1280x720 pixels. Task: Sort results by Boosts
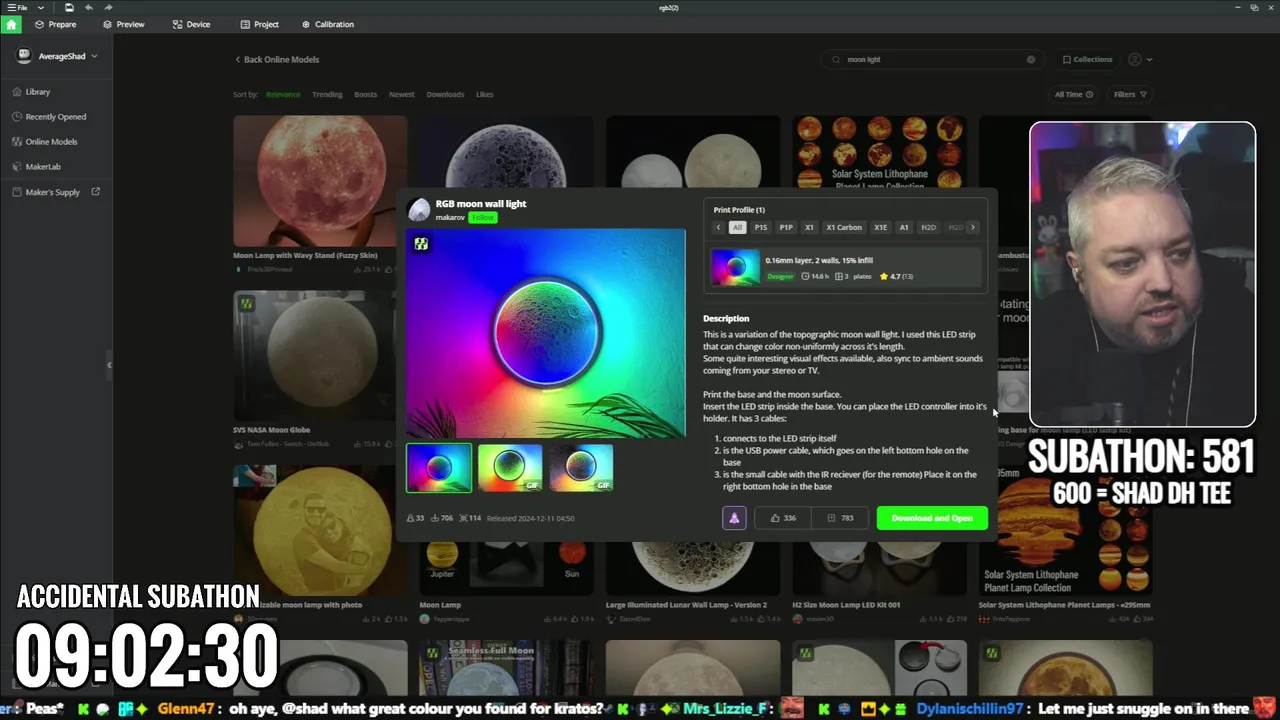tap(366, 94)
